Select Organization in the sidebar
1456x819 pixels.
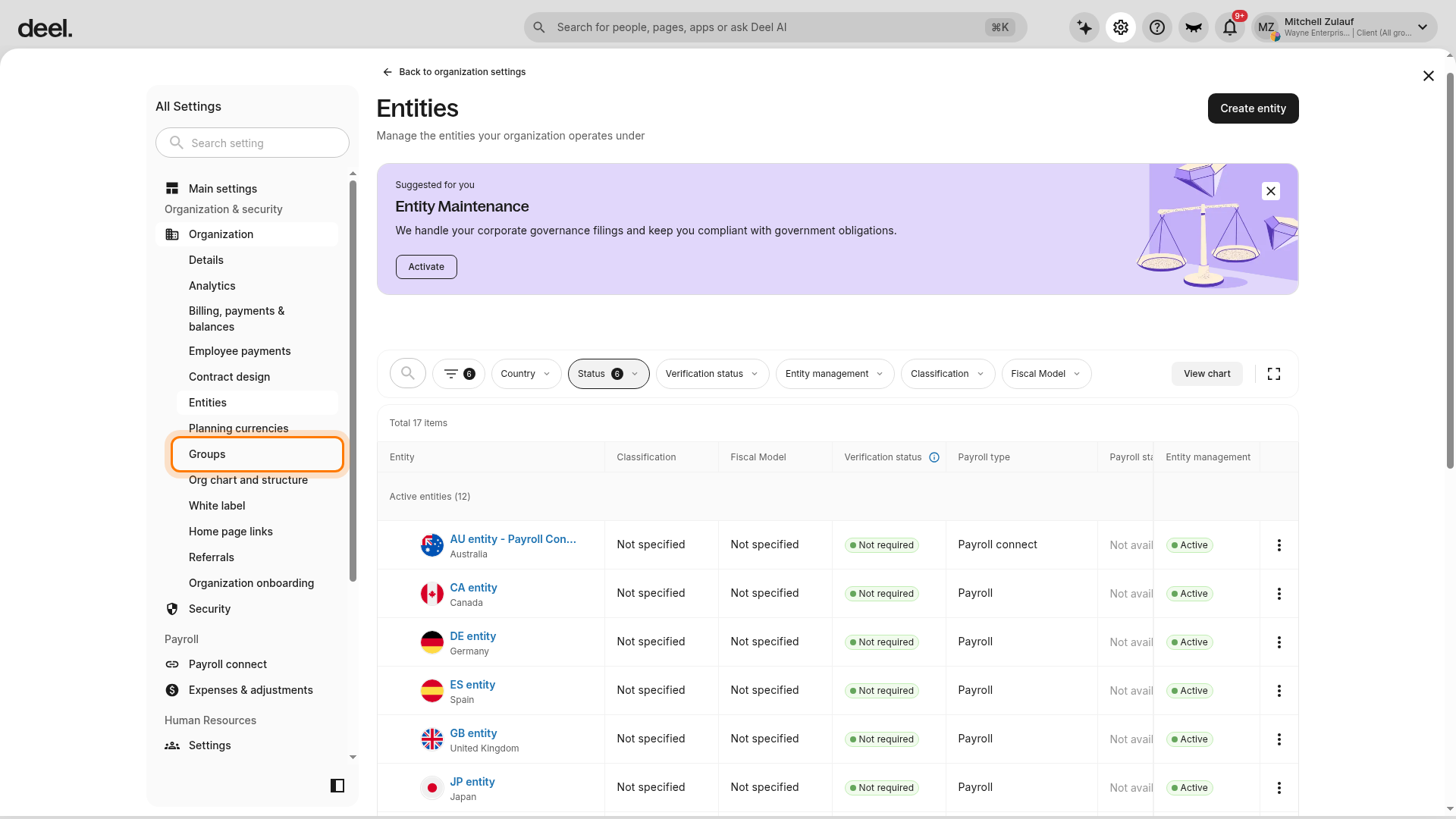247,234
